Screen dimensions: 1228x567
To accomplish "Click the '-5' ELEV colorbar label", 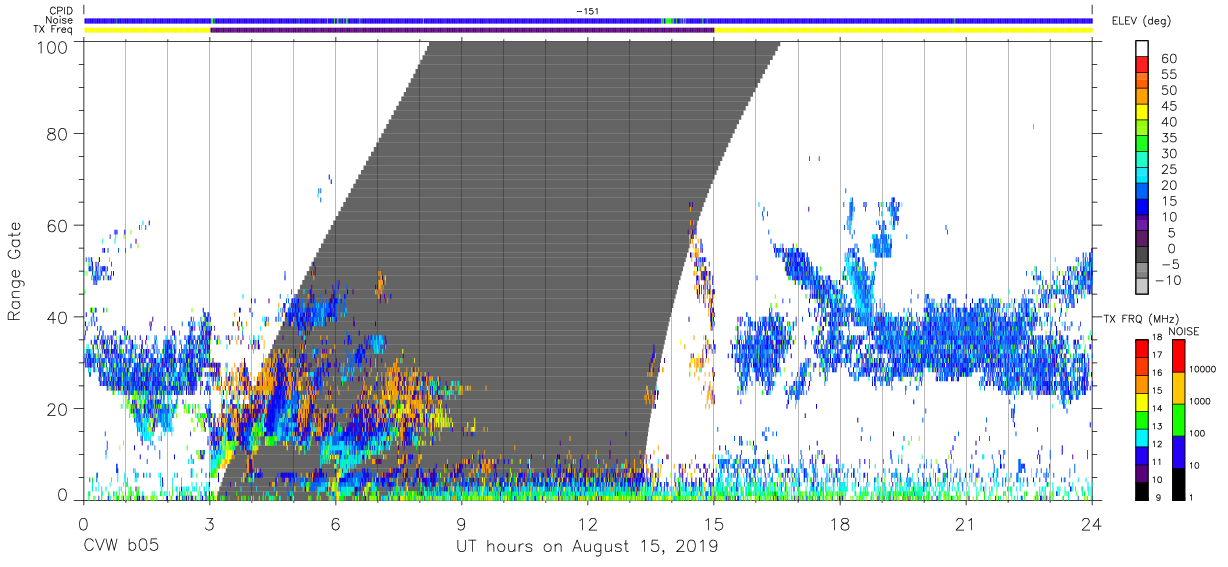I will [1168, 264].
